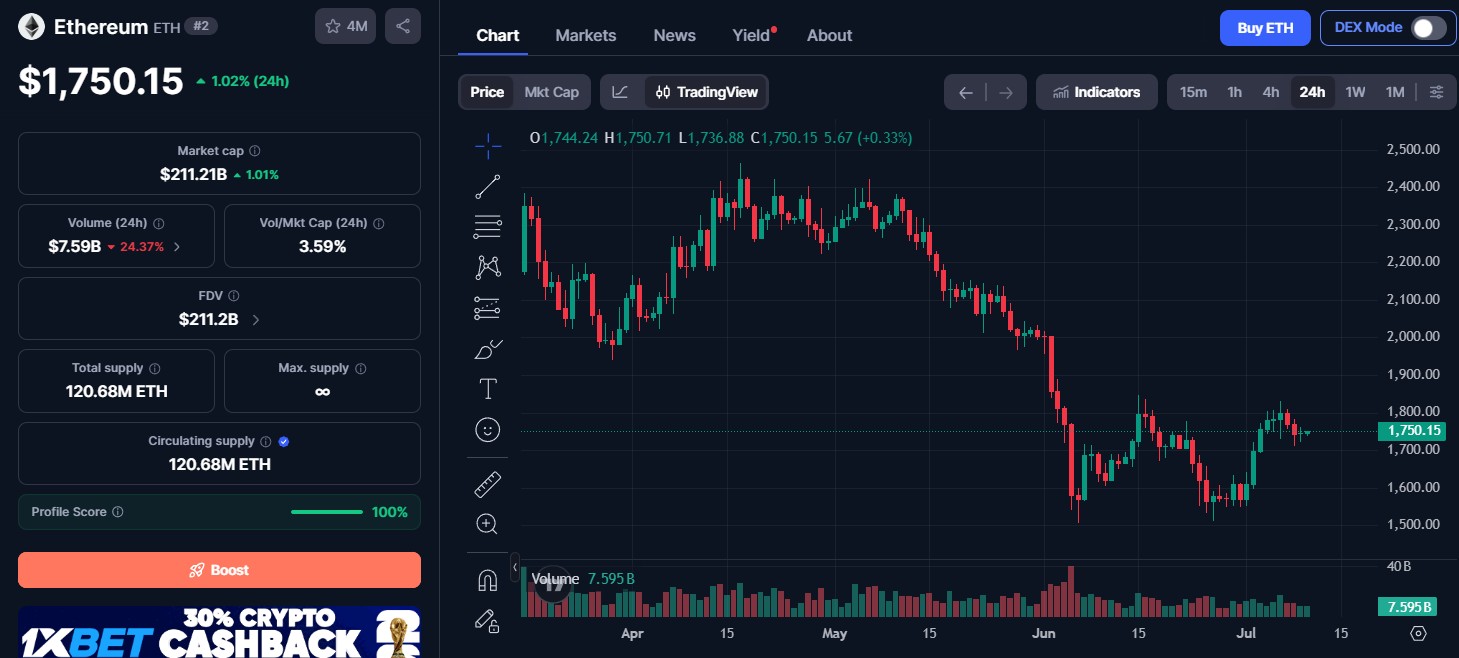The height and width of the screenshot is (658, 1459).
Task: Set chart interval to 4h
Action: click(1271, 92)
